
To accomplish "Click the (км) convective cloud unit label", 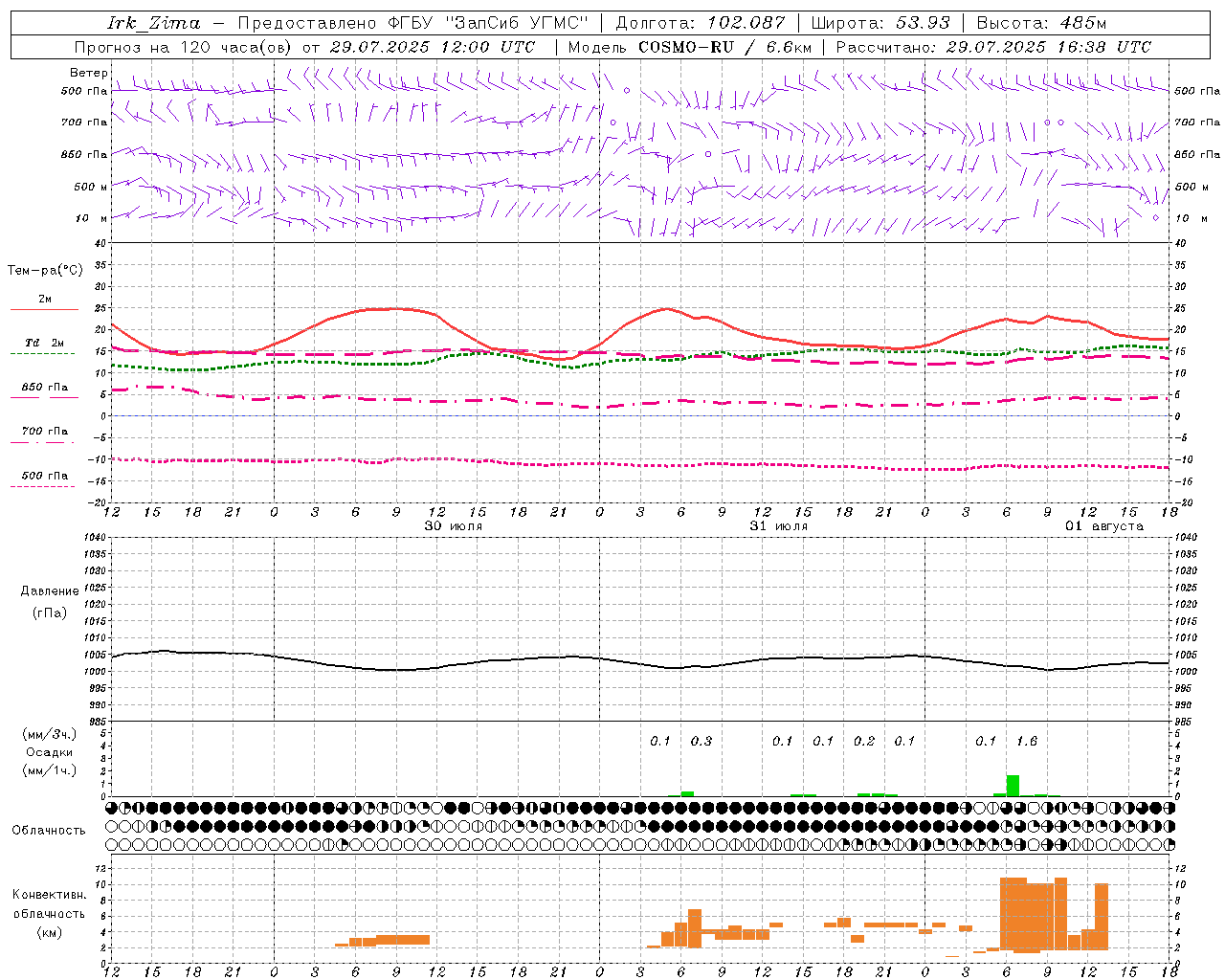I will coord(49,932).
